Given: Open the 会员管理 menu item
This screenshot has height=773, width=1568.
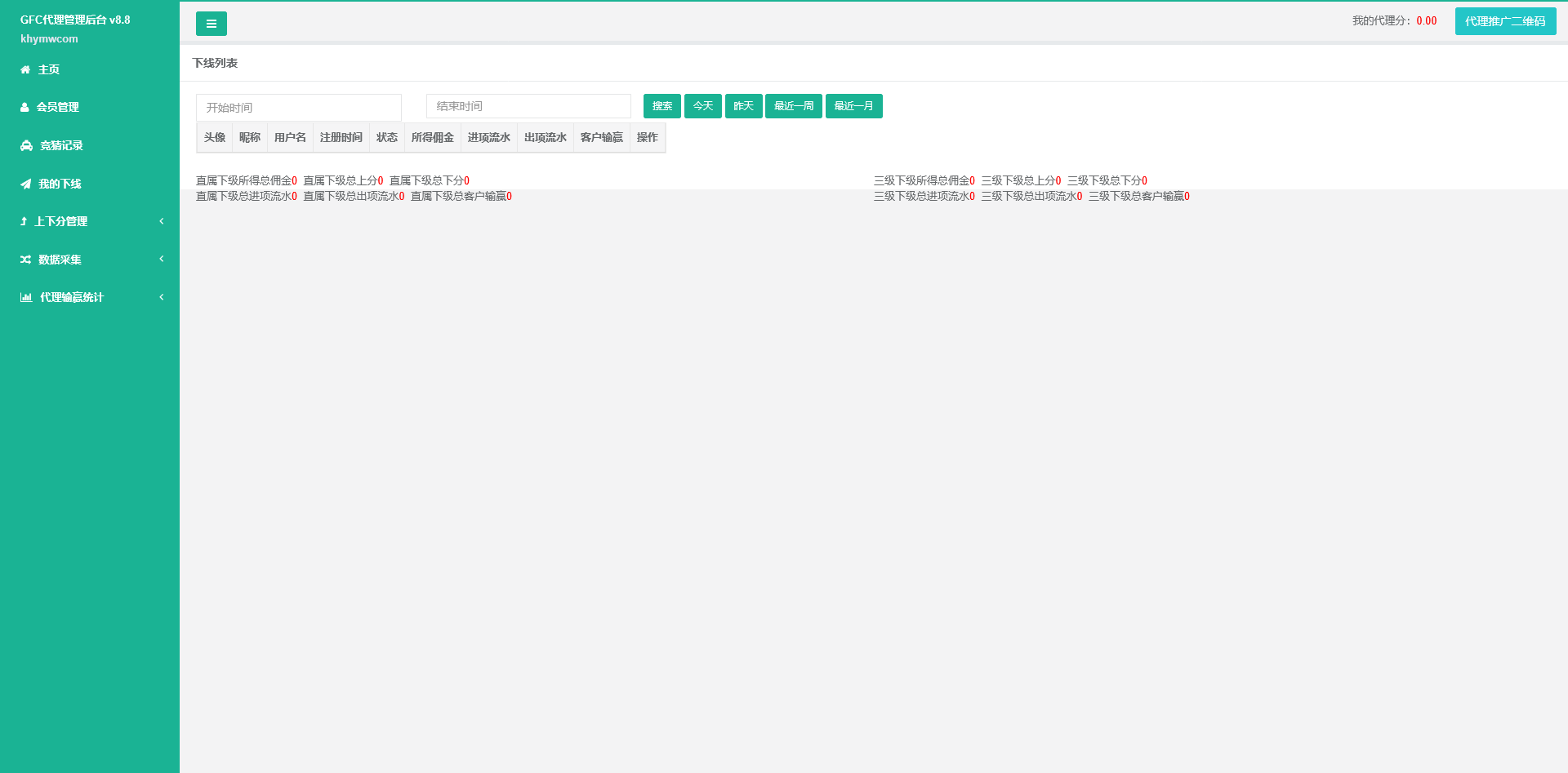Looking at the screenshot, I should [x=57, y=108].
